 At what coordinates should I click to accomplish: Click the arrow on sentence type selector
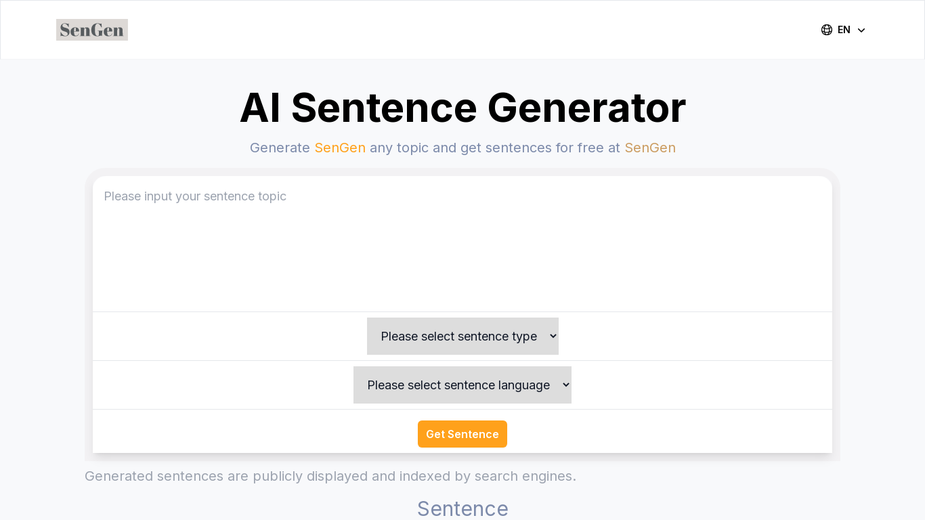pos(553,336)
